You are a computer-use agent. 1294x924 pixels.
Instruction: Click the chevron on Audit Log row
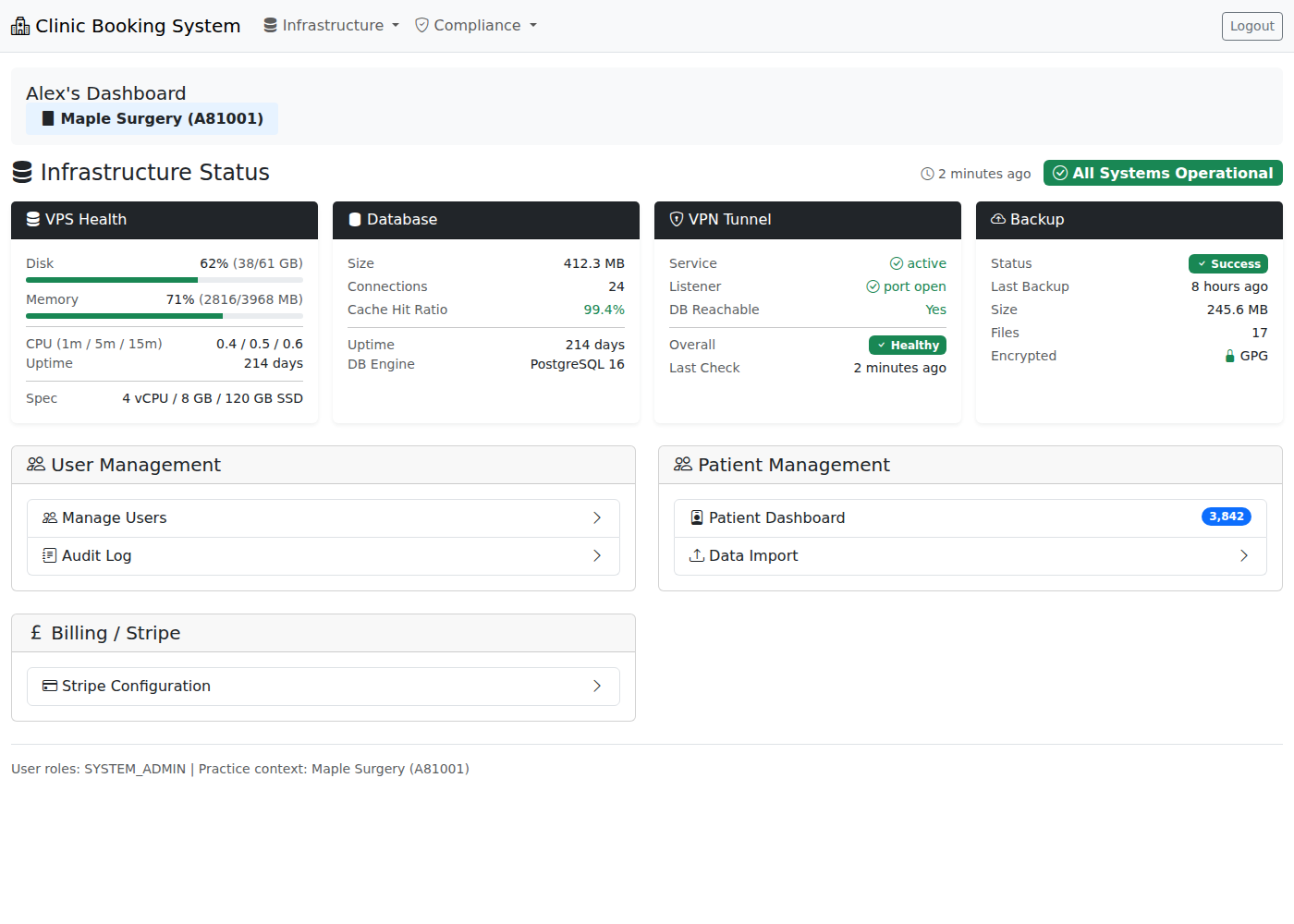597,555
